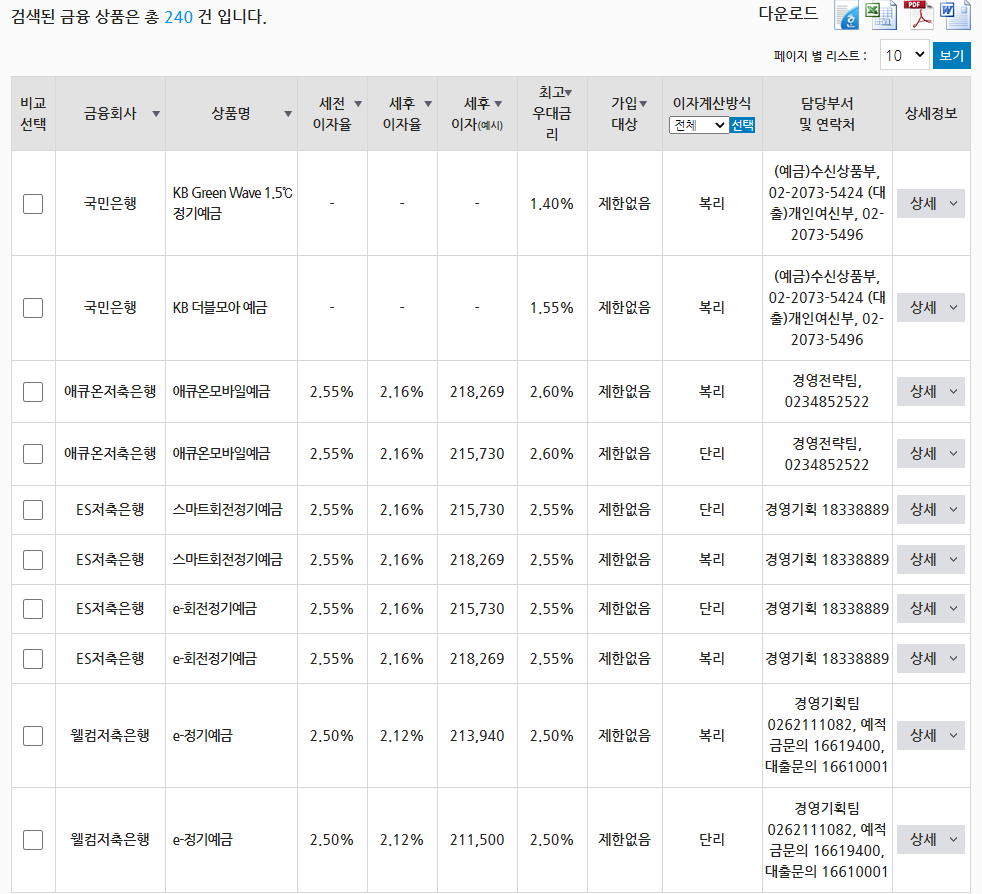Check compare box for KB Green Wave 1.5℃ 정기예금
This screenshot has height=894, width=982.
(x=33, y=204)
